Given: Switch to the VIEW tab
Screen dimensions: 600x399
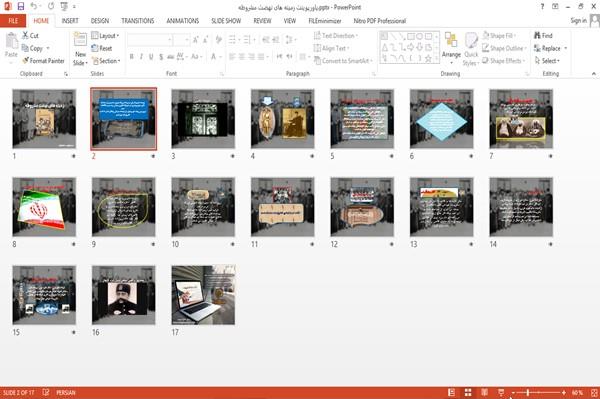Looking at the screenshot, I should click(x=290, y=21).
